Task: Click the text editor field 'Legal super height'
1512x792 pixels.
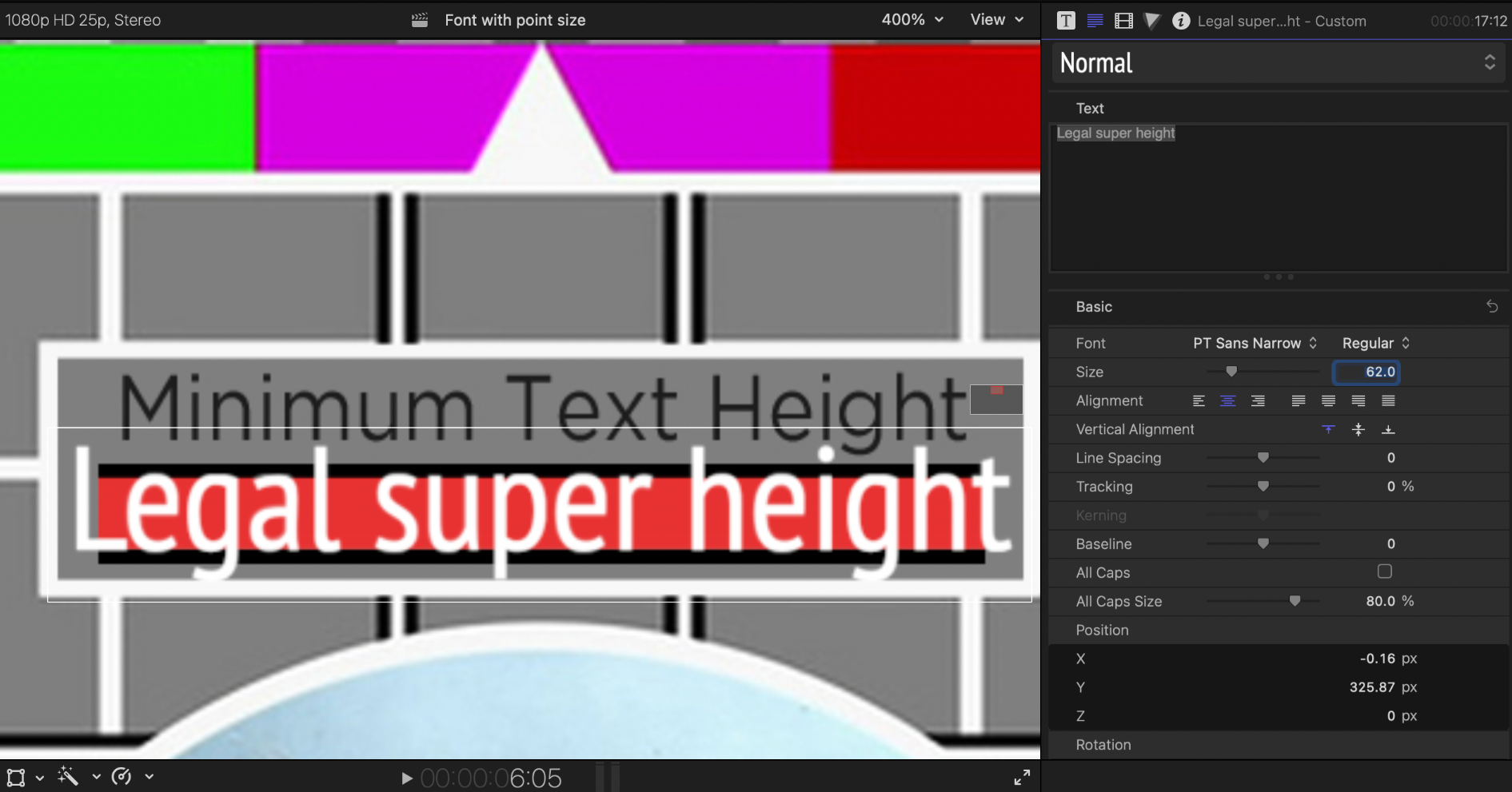Action: click(x=1279, y=197)
